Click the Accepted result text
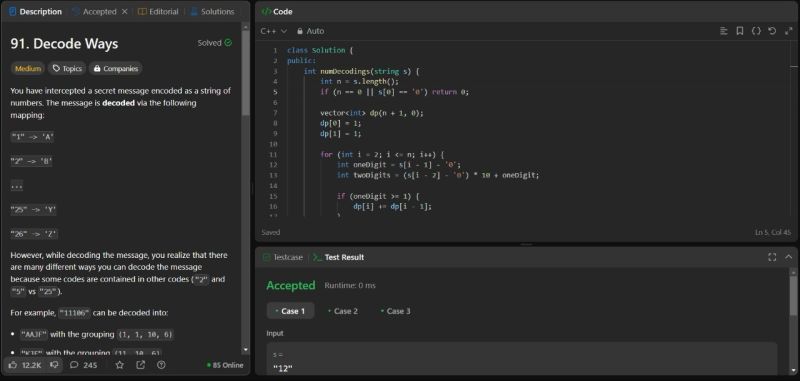The height and width of the screenshot is (381, 800). pos(291,286)
